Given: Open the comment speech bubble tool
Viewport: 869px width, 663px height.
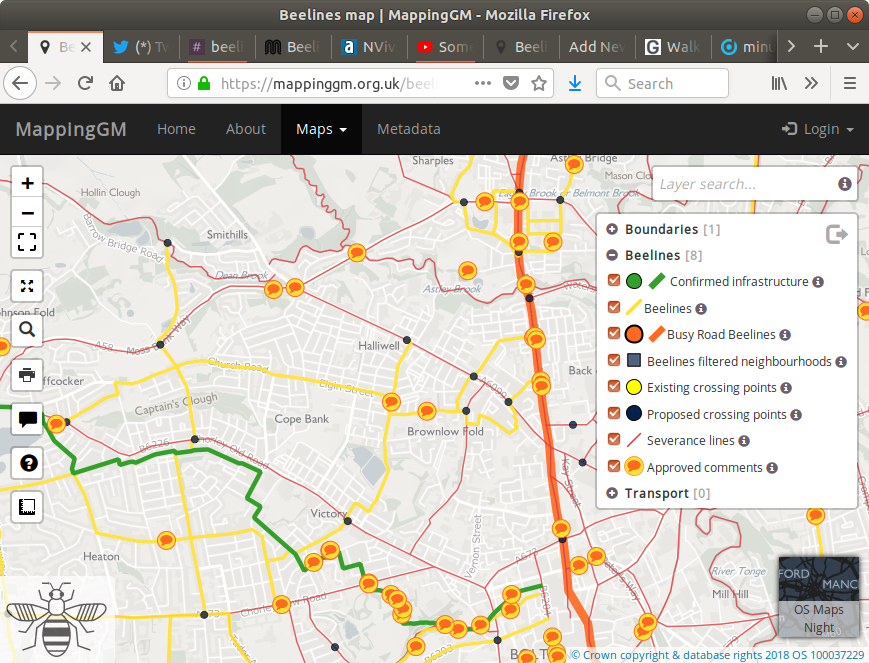Looking at the screenshot, I should (27, 420).
